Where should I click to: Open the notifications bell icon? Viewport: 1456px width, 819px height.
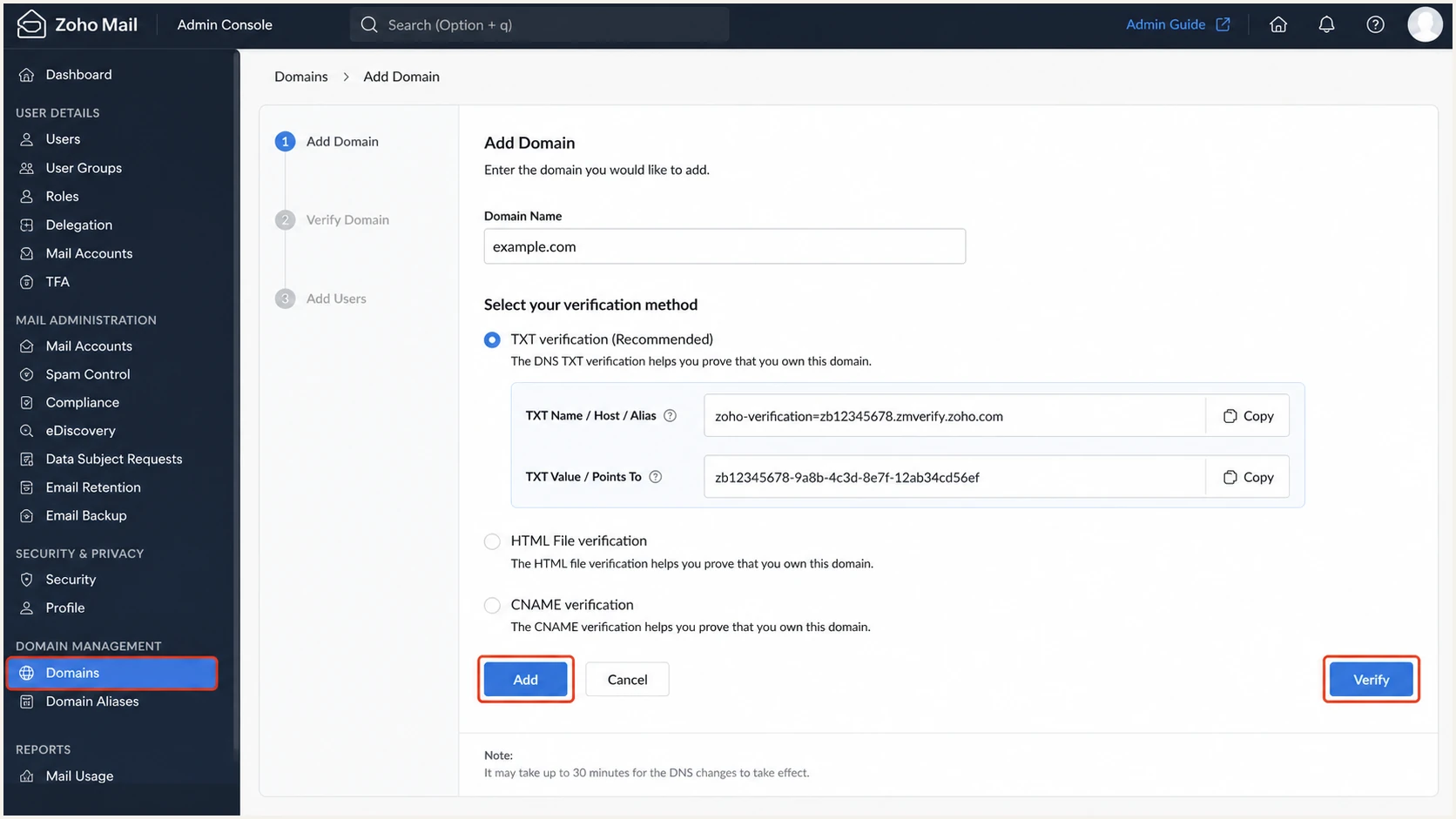1326,24
